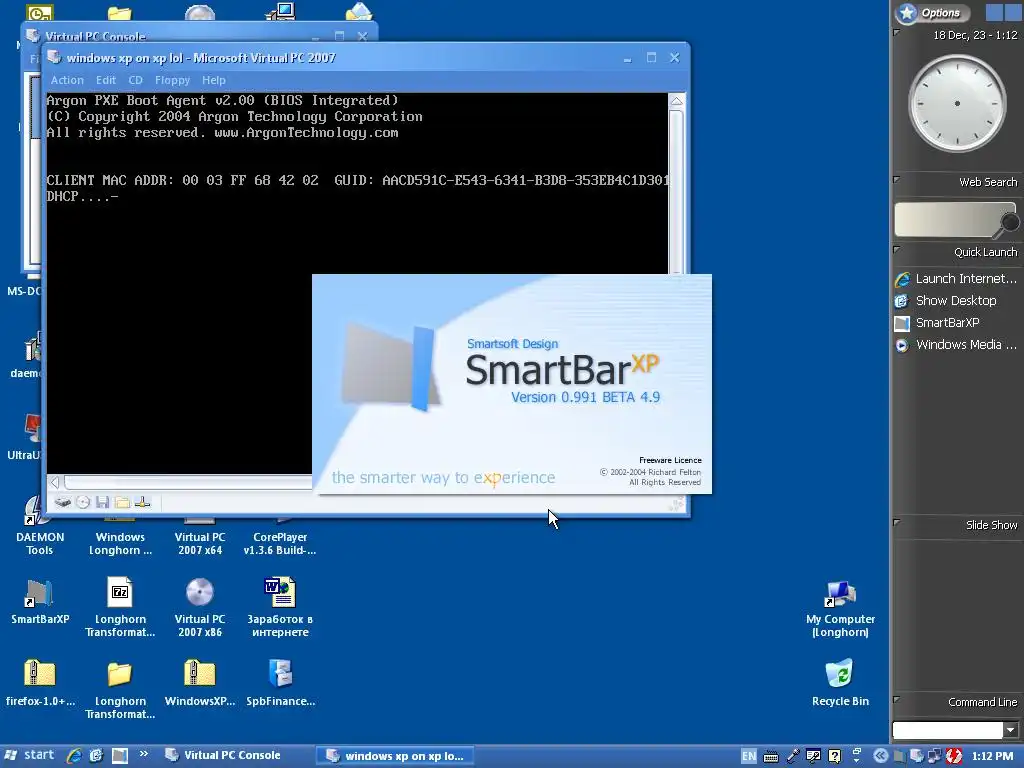Click the SmartBarXP splash screen
This screenshot has width=1024, height=768.
512,384
